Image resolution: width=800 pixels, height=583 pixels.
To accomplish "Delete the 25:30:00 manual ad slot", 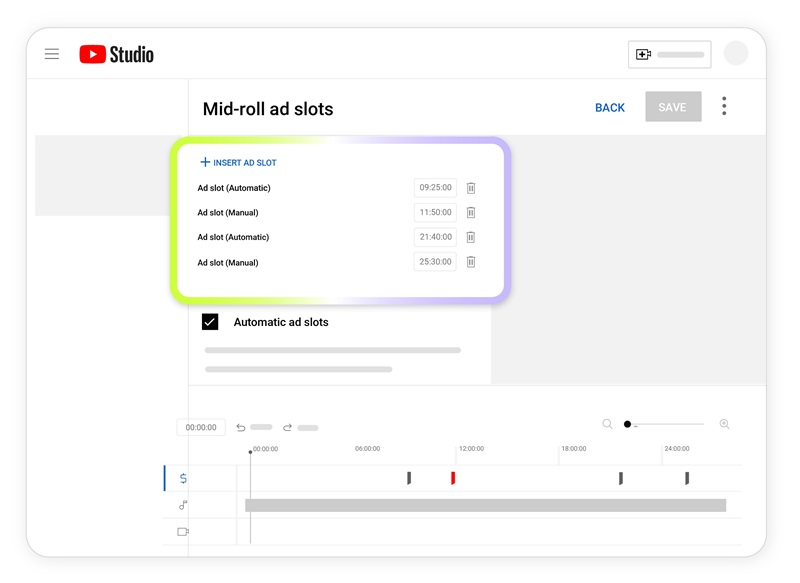I will coord(470,262).
